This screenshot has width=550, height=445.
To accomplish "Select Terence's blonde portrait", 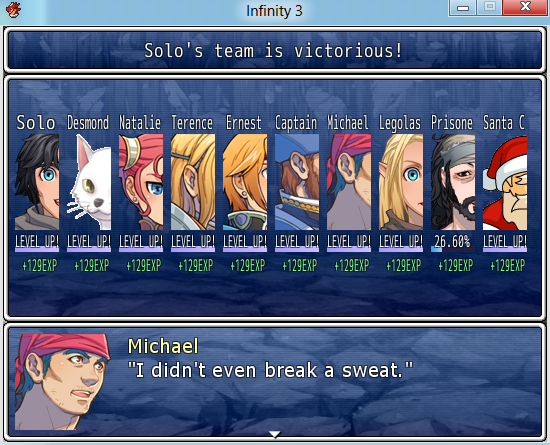I will click(193, 182).
